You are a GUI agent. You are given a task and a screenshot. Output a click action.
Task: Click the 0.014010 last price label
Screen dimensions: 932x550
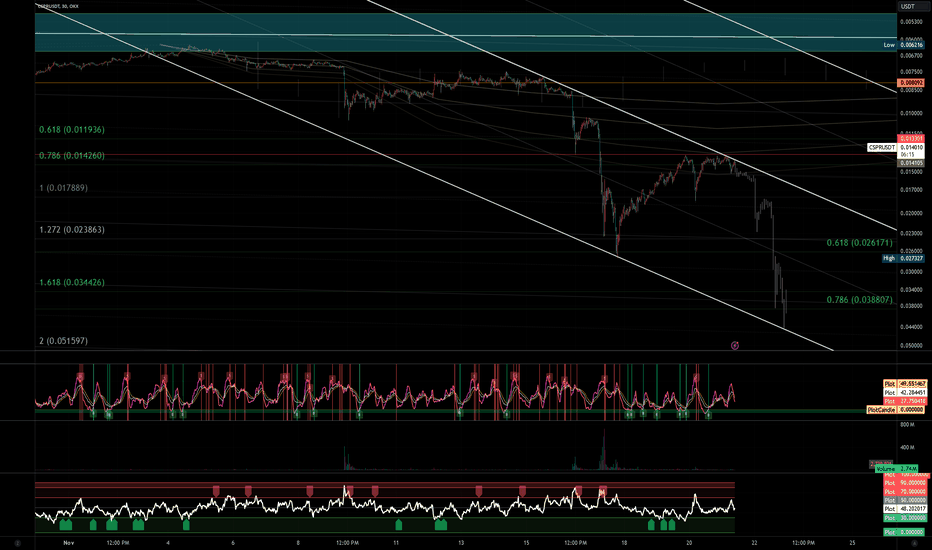coord(911,147)
